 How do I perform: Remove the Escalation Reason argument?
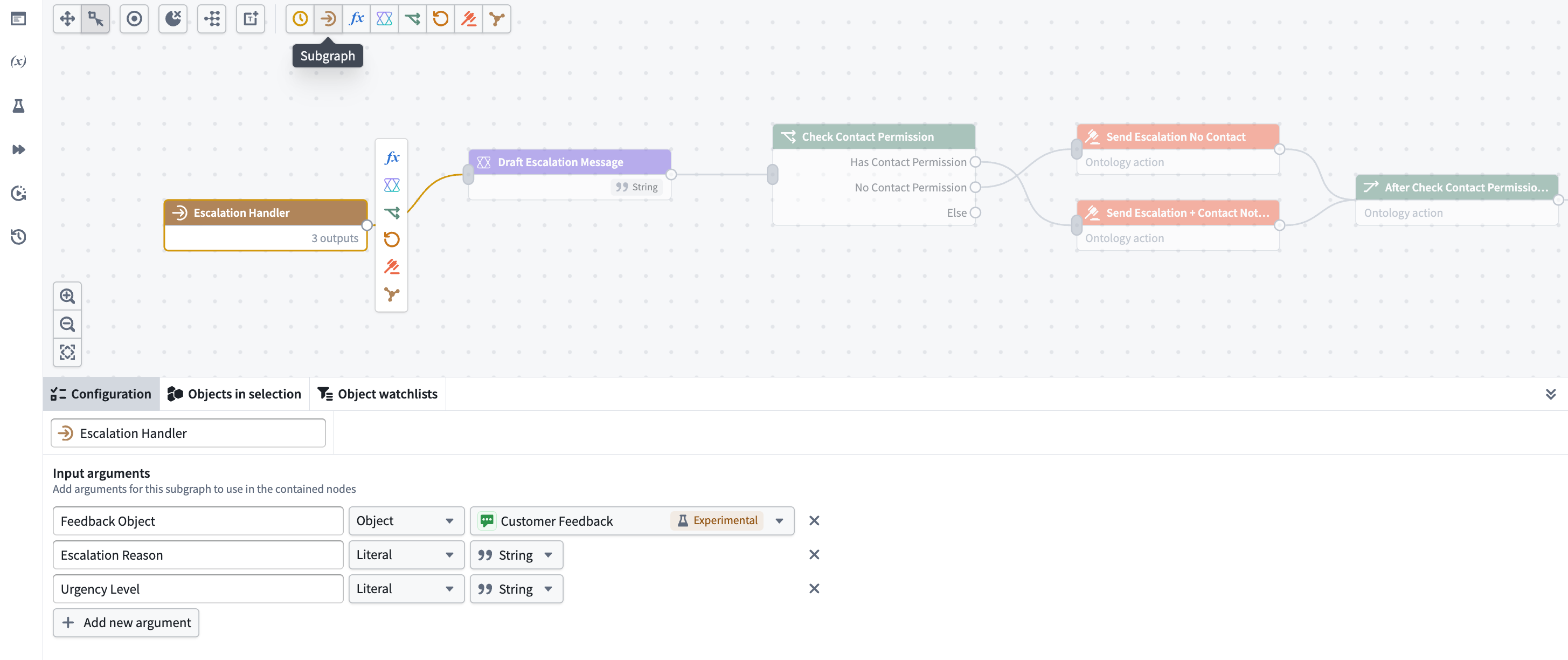[814, 555]
